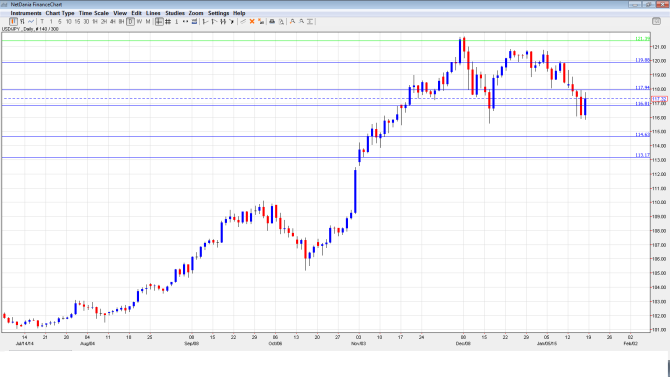Click the zoom in magnifier icon

292,21
